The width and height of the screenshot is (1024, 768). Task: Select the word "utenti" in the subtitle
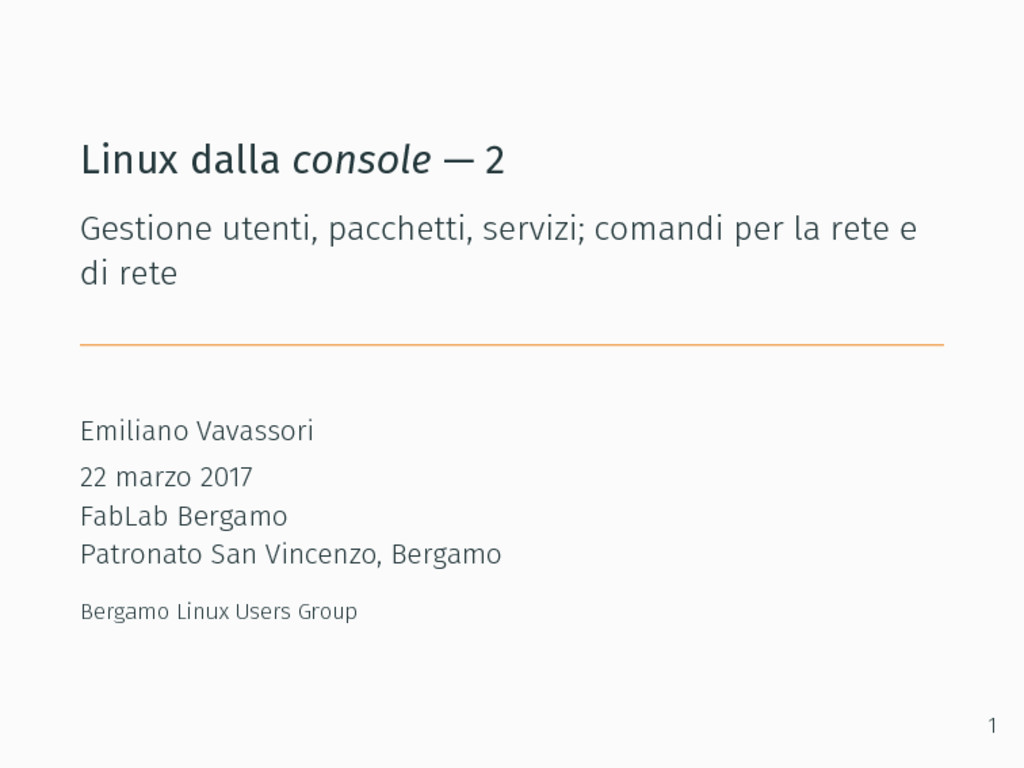click(x=270, y=229)
